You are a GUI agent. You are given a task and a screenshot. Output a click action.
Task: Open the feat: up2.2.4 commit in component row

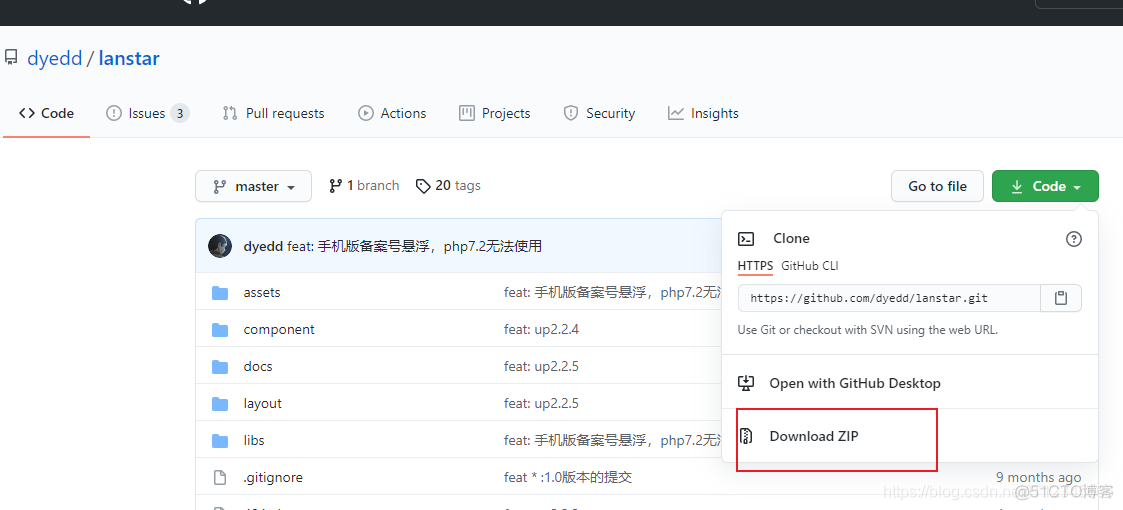point(541,329)
